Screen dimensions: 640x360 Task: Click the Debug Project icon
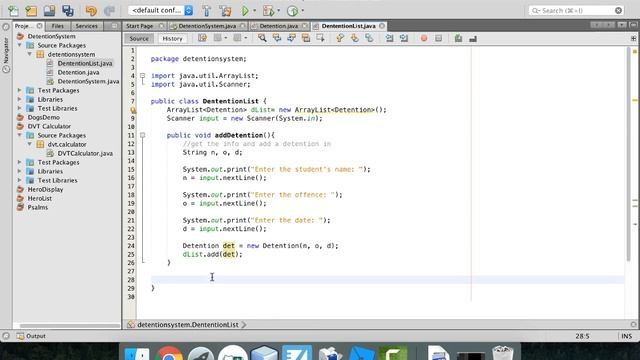coord(268,11)
